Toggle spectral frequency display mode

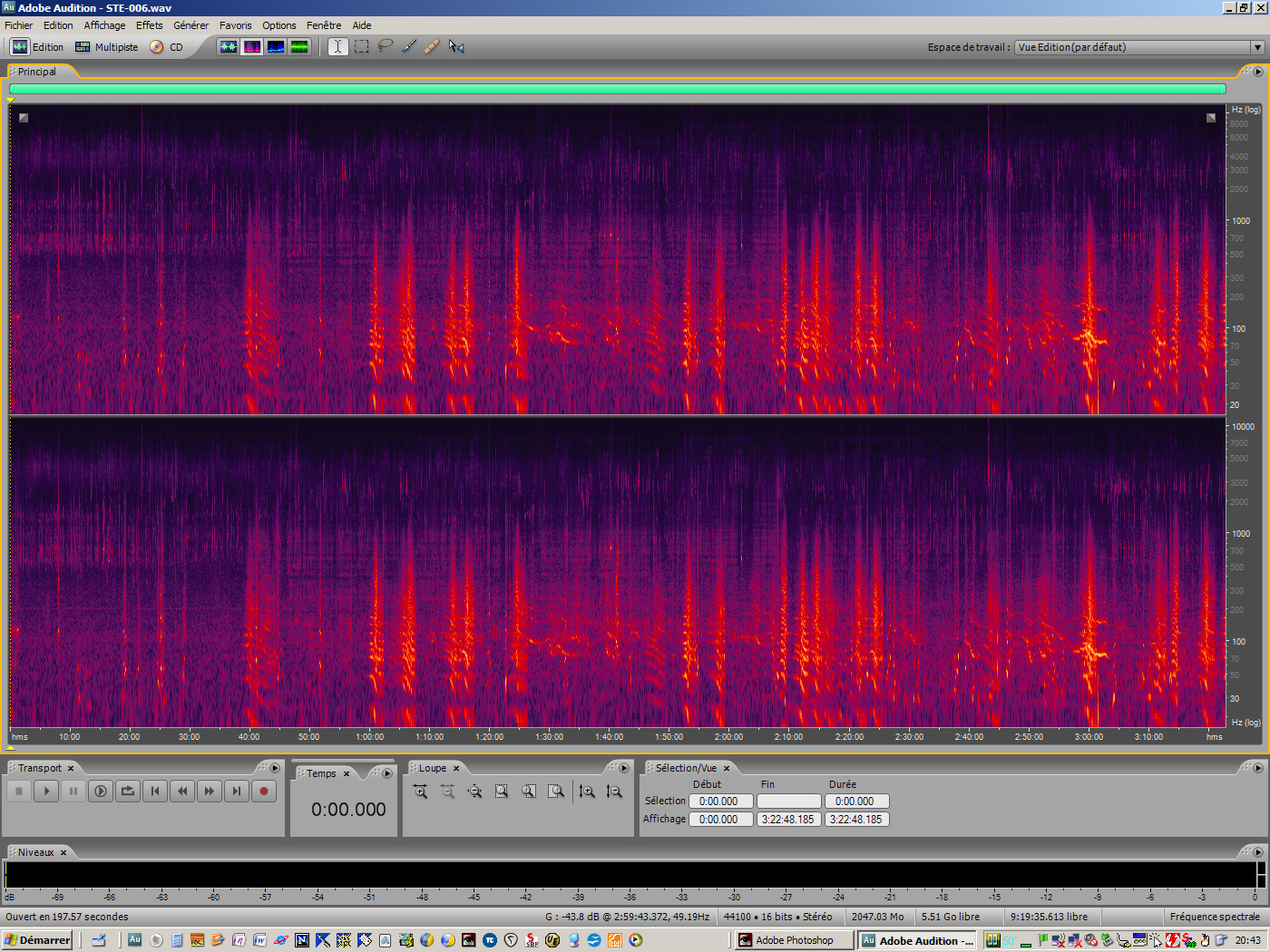point(252,46)
